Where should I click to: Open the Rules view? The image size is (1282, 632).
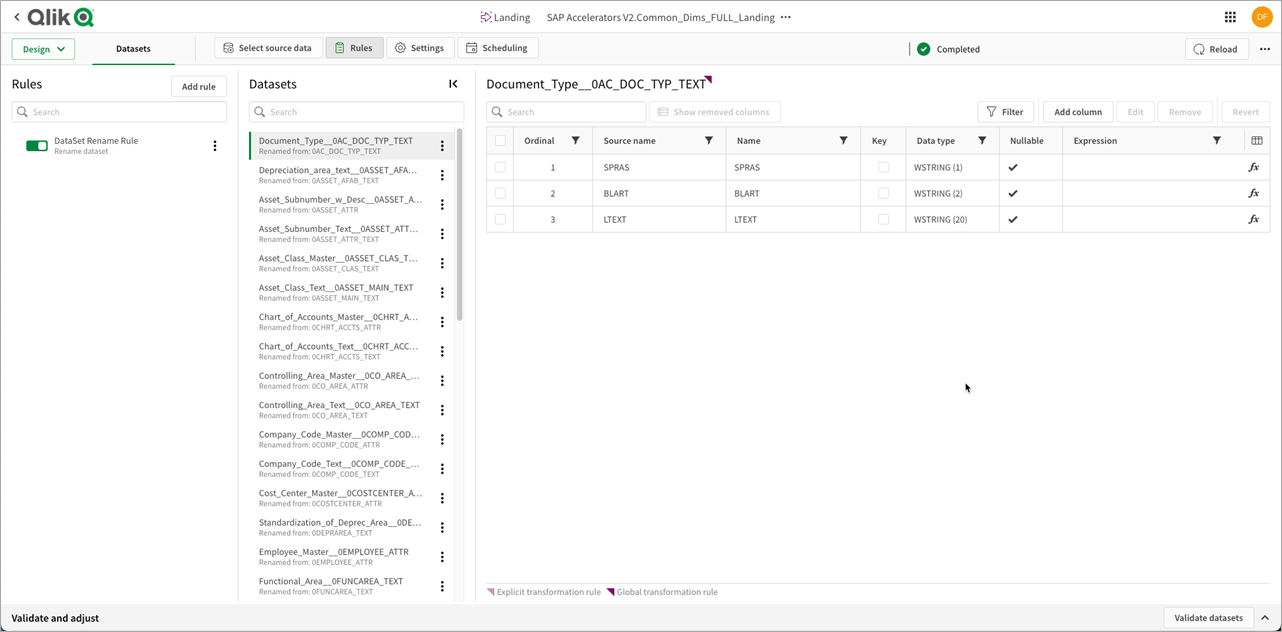pos(354,48)
